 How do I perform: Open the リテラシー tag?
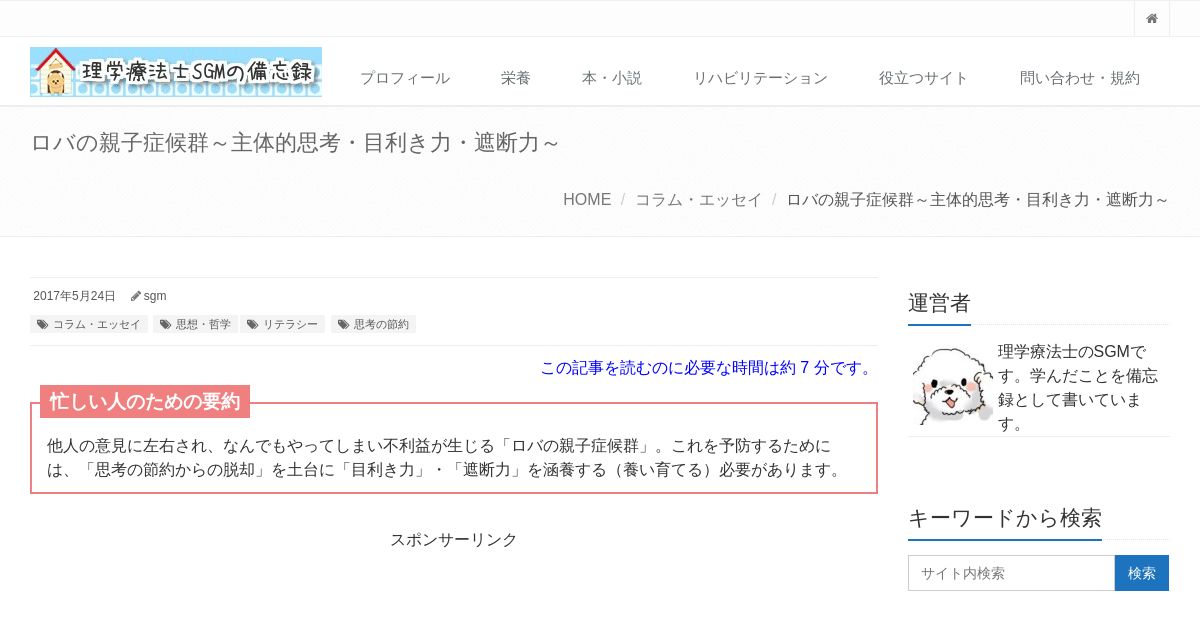283,324
